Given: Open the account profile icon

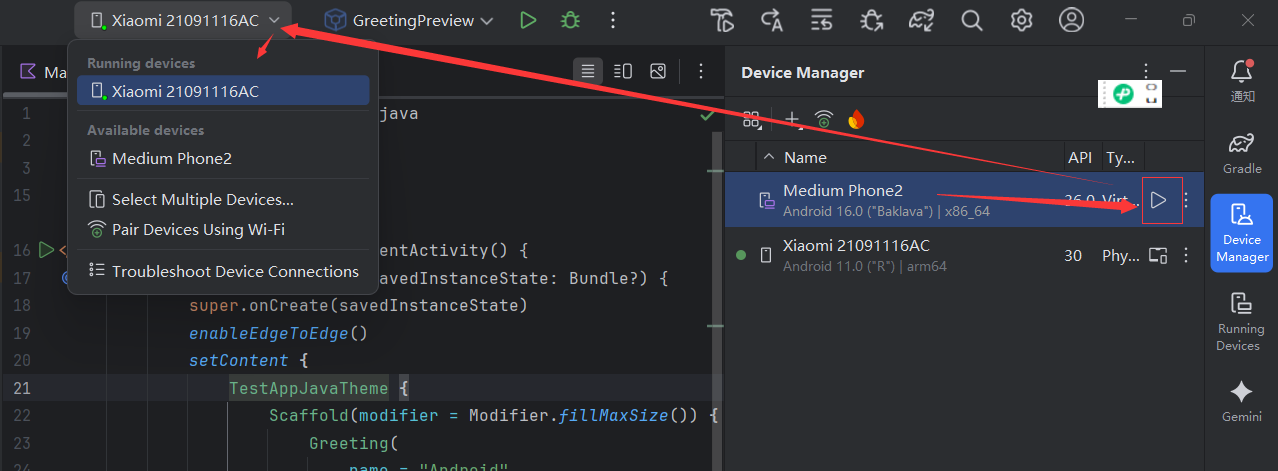Looking at the screenshot, I should tap(1072, 20).
